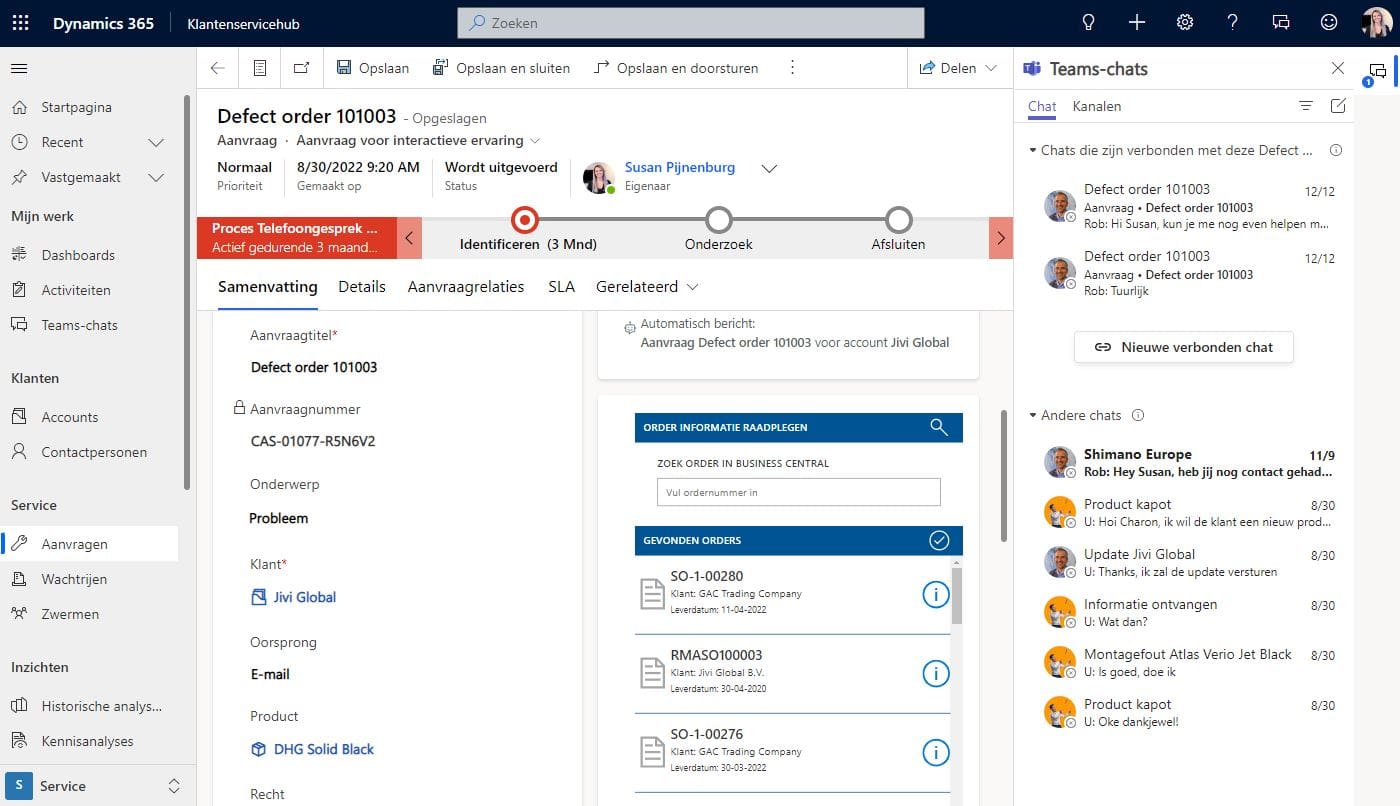The image size is (1400, 806).
Task: Expand header fields chevron beside Susan Pijnenburg
Action: click(769, 169)
